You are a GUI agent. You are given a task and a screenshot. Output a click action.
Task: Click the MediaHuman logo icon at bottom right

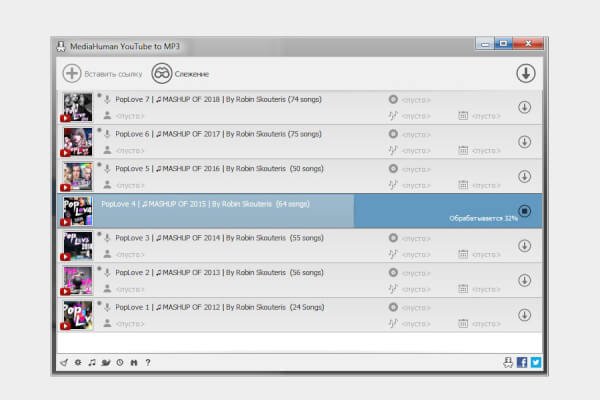pos(508,362)
